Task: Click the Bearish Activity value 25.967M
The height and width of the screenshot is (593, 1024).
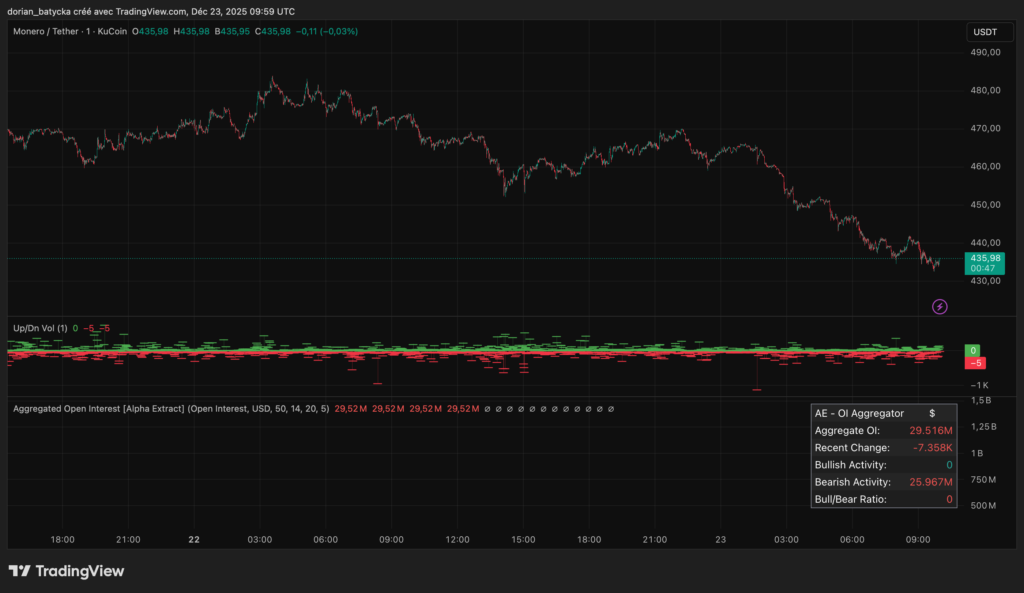Action: pos(927,482)
